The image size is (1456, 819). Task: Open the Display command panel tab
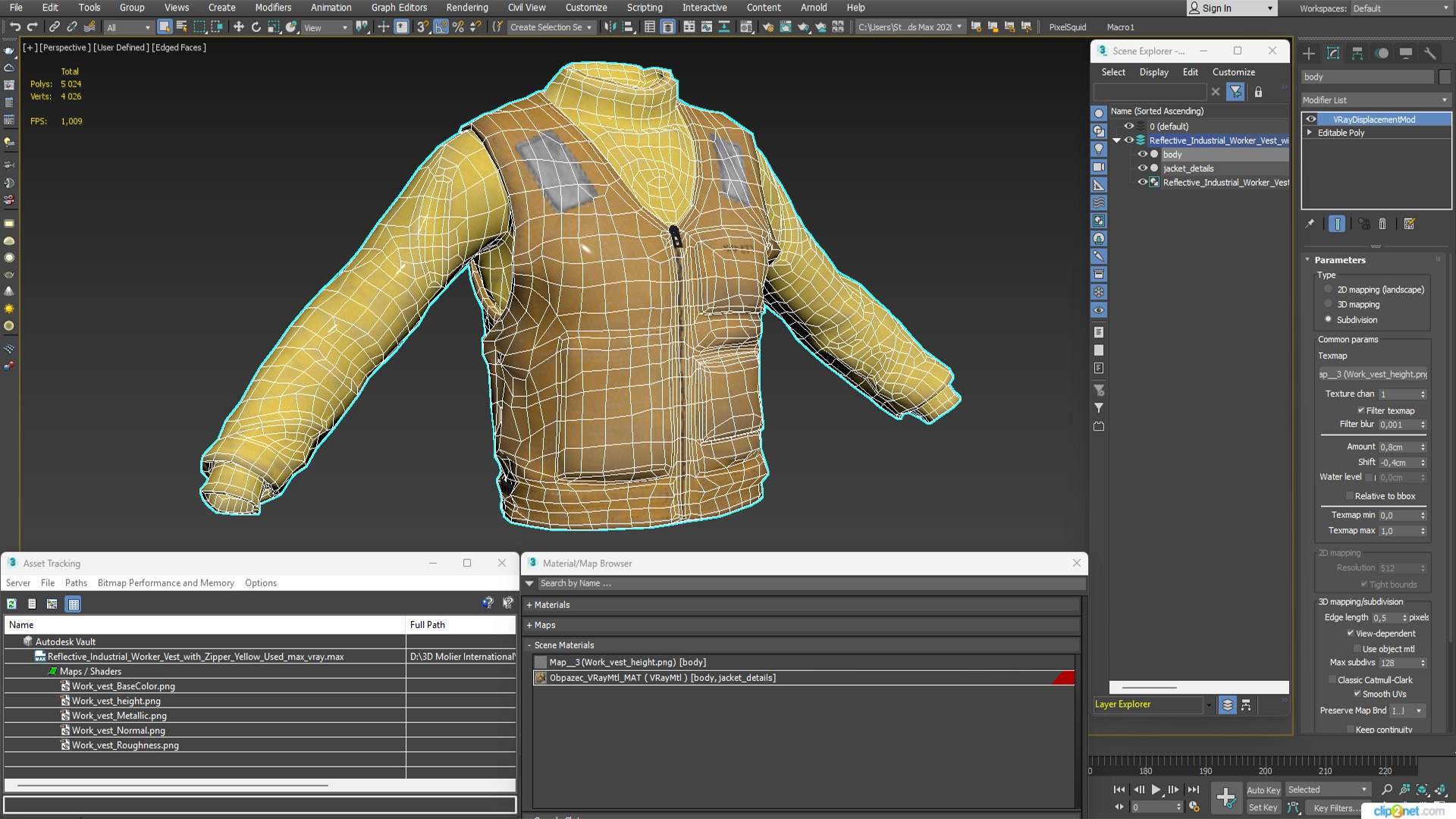pos(1406,53)
